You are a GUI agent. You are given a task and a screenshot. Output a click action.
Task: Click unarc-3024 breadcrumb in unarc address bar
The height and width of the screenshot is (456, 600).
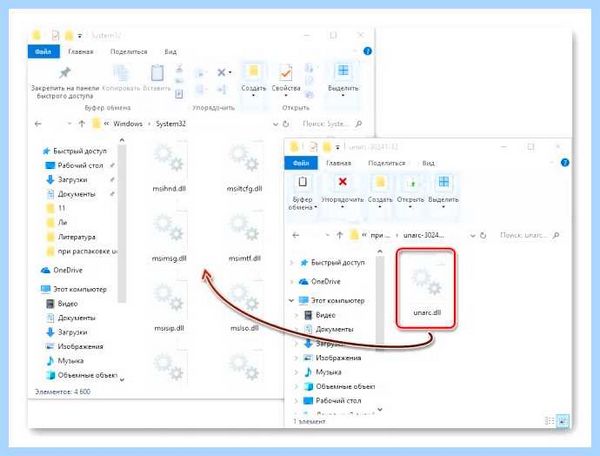click(423, 235)
